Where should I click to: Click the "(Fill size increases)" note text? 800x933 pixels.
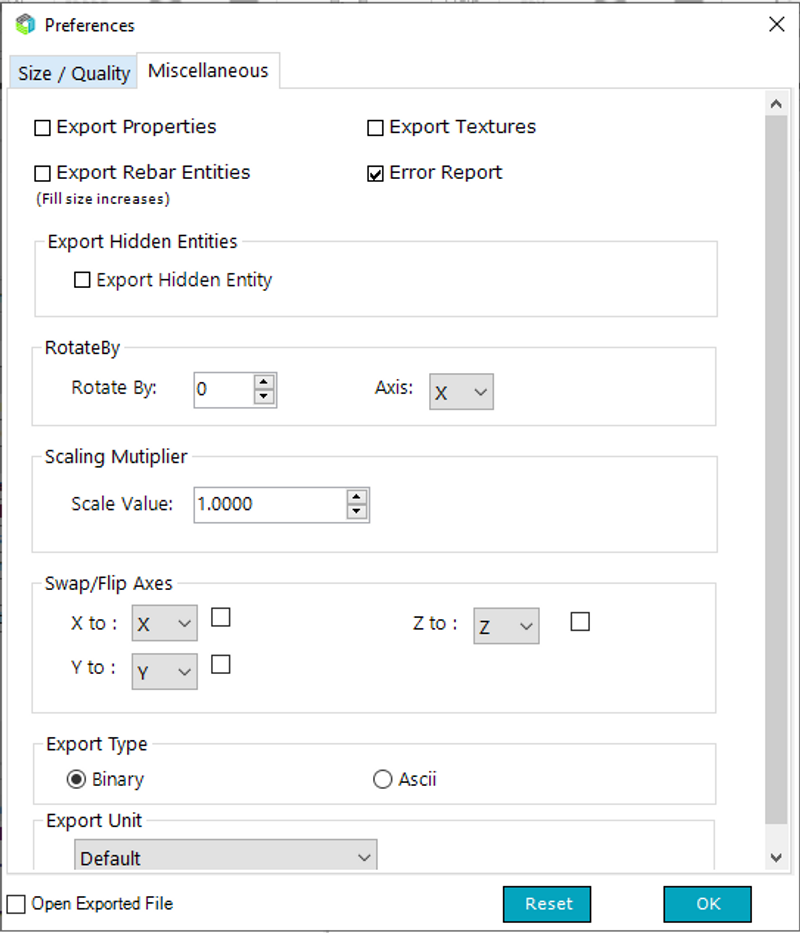click(x=103, y=199)
